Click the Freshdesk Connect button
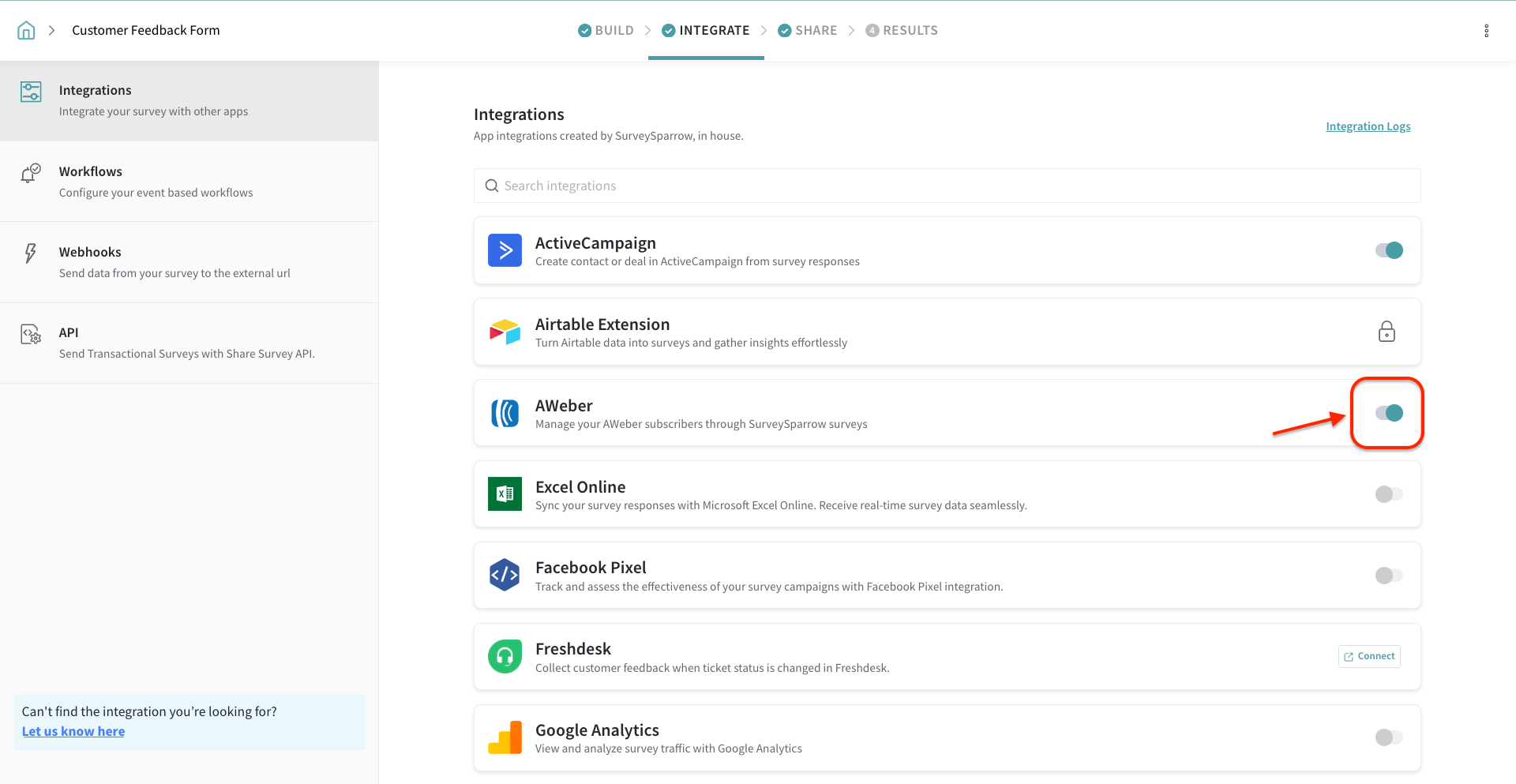 (x=1369, y=656)
